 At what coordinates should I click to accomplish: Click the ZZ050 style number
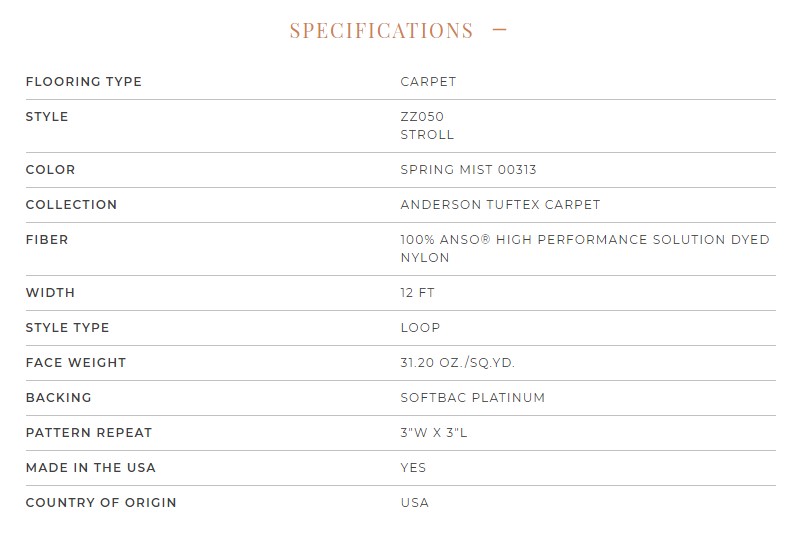422,117
